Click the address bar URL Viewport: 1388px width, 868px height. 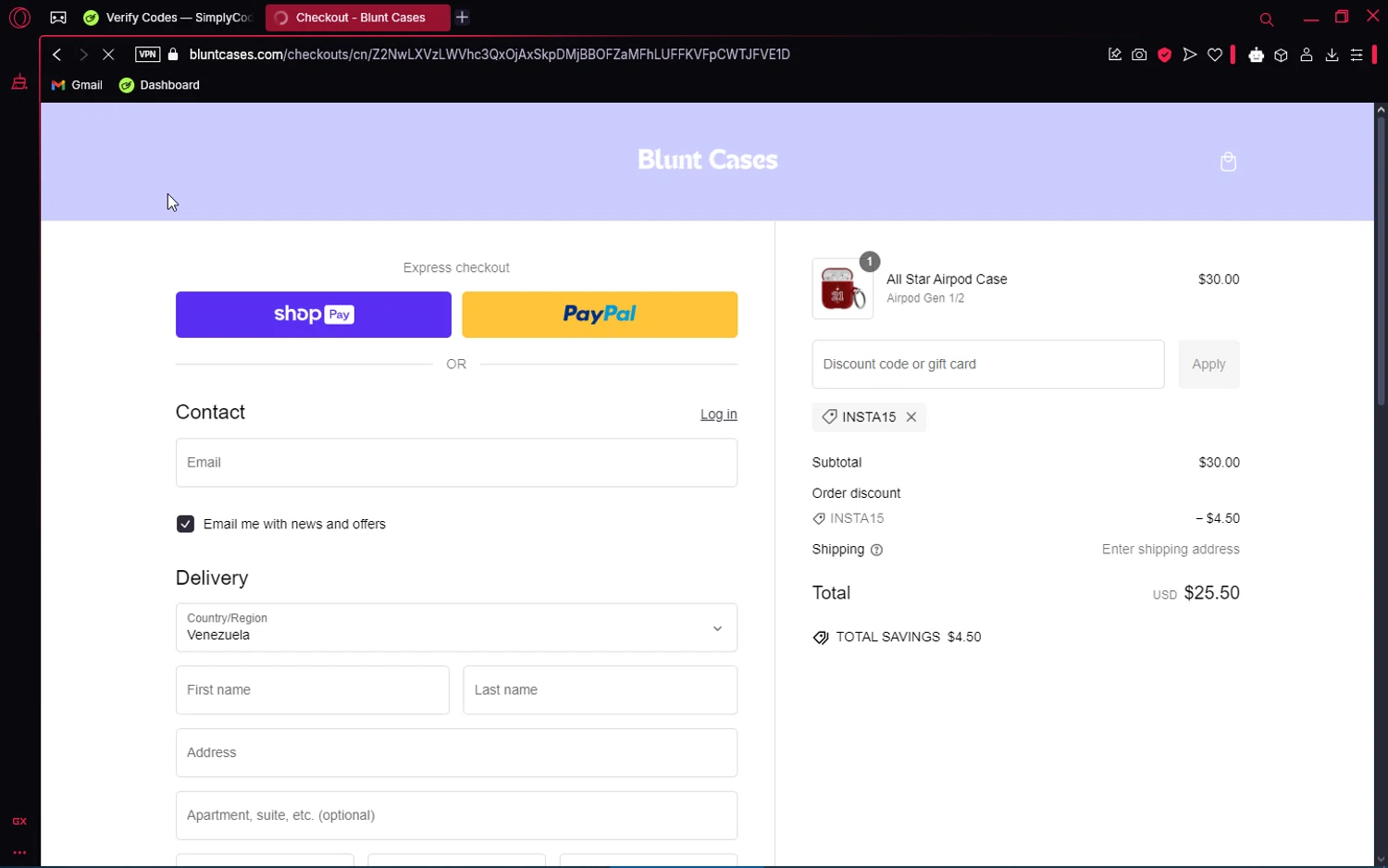coord(490,55)
